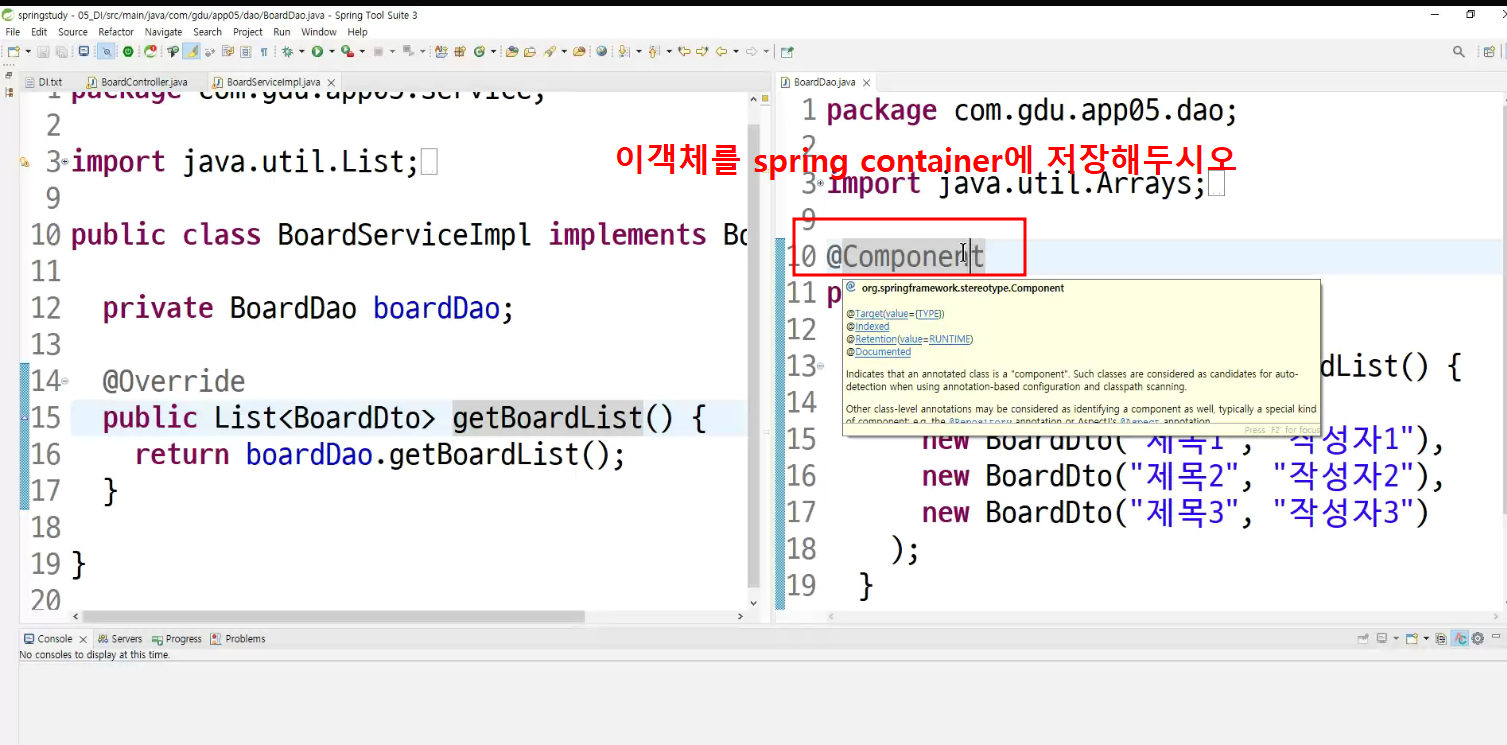Viewport: 1507px width, 745px height.
Task: Switch to BoardController.java editor tab
Action: 137,82
